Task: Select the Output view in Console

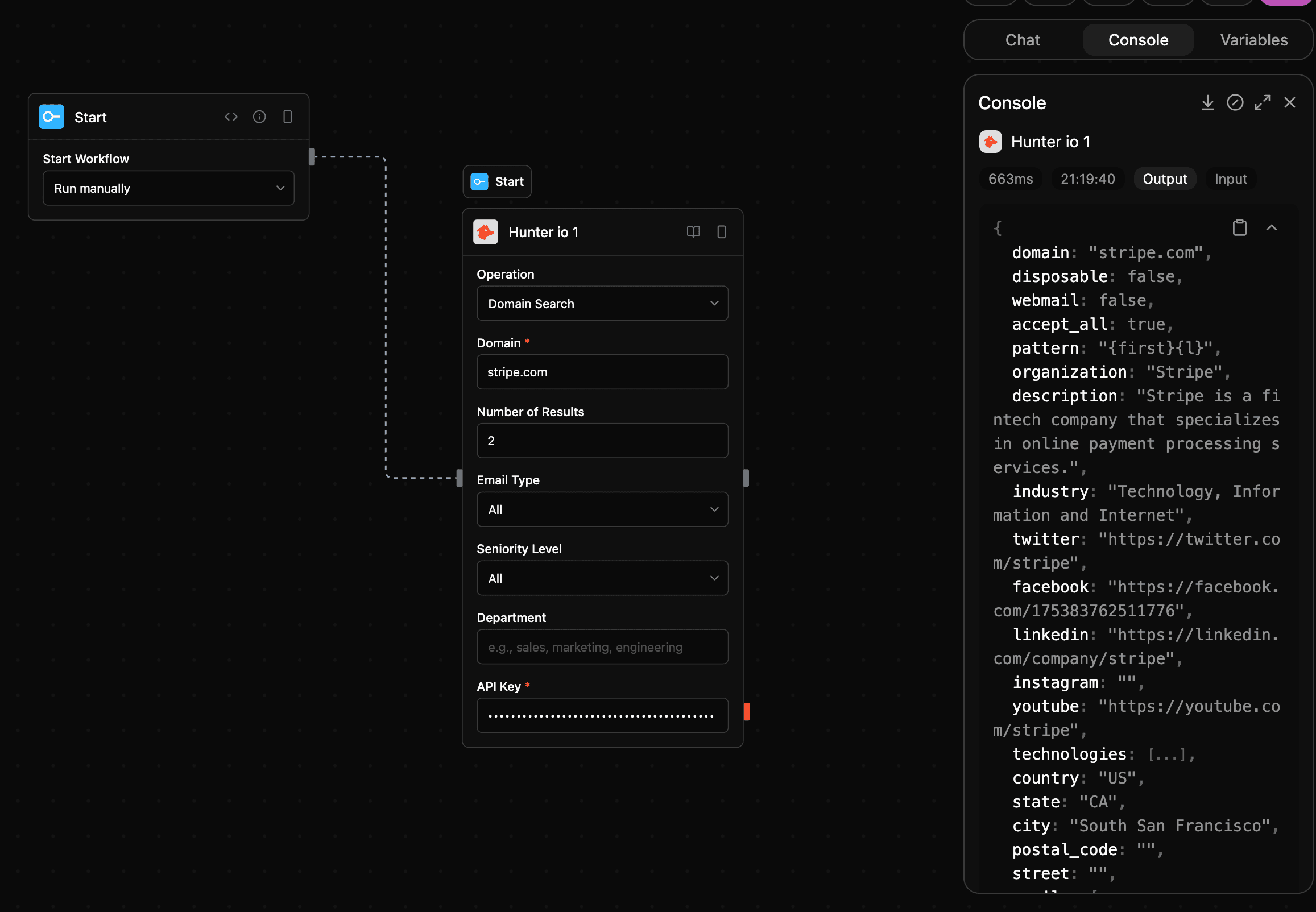Action: click(x=1164, y=179)
